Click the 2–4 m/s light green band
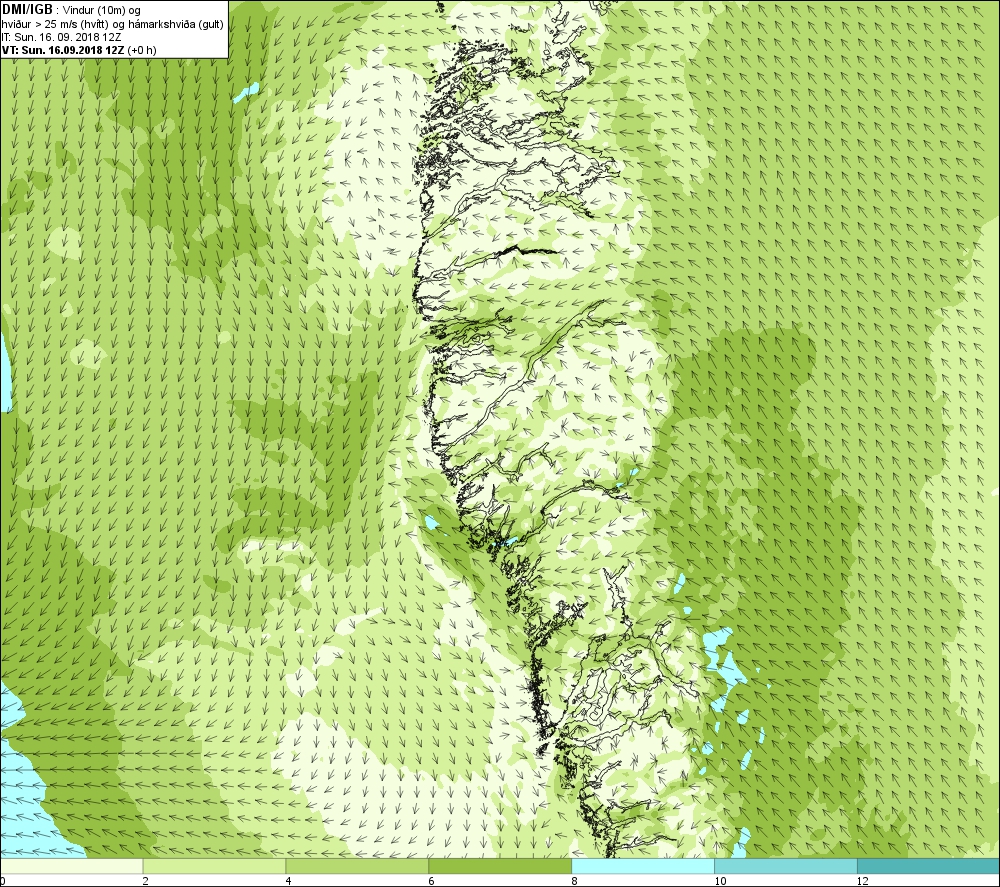The height and width of the screenshot is (887, 1000). [x=214, y=866]
